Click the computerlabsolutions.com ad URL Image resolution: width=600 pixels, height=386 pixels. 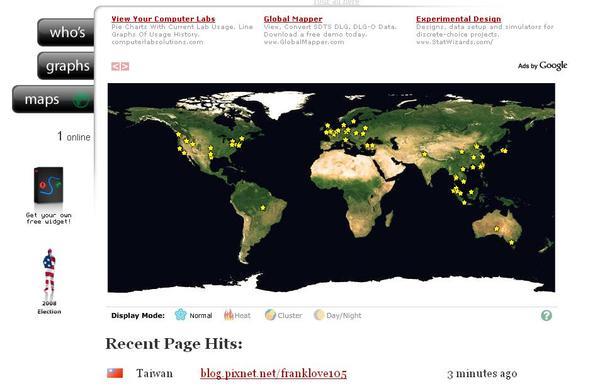point(157,42)
